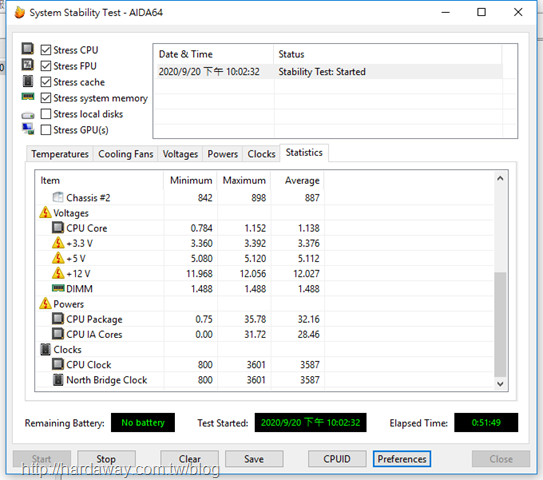Image resolution: width=543 pixels, height=480 pixels.
Task: Click the warning icon of +3.3 V row
Action: [x=58, y=243]
